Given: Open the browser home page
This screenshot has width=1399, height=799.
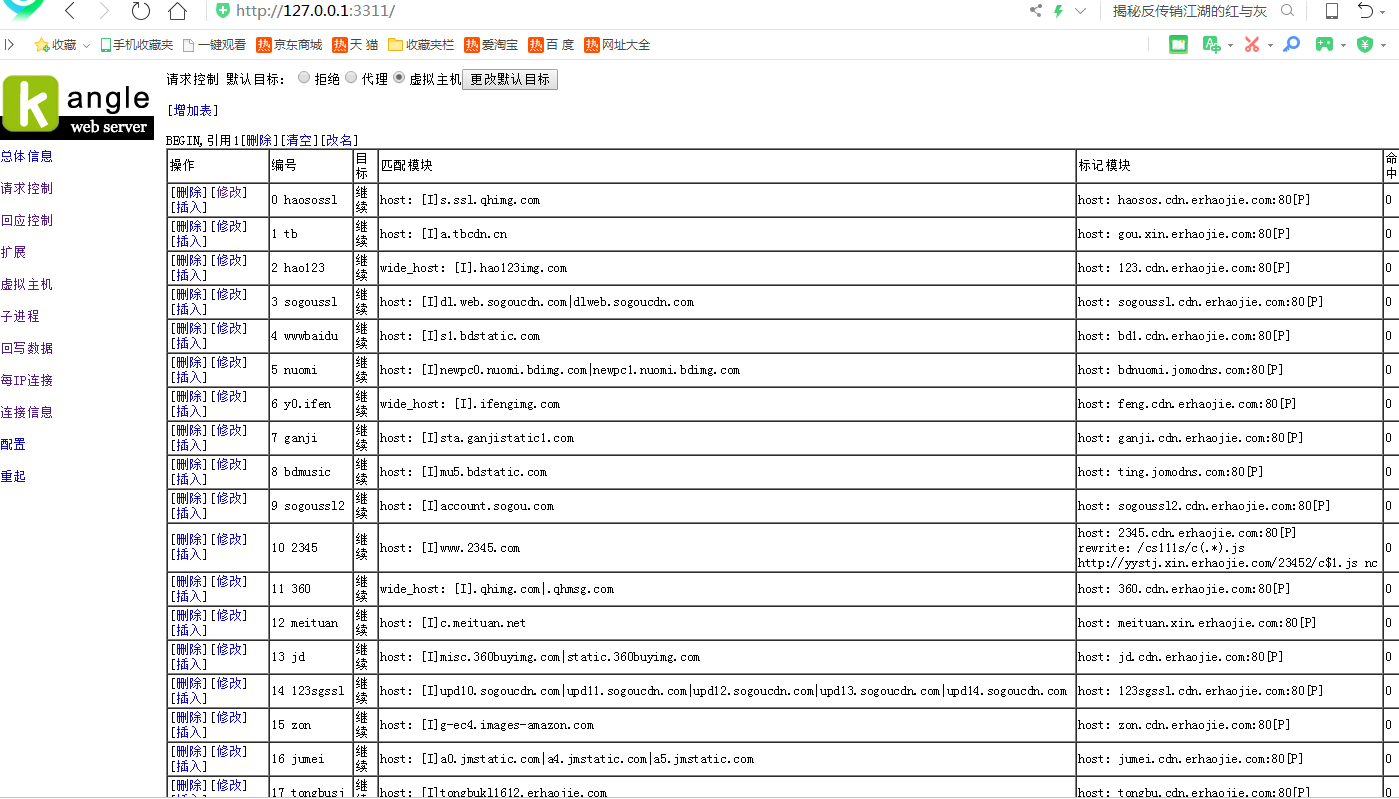Looking at the screenshot, I should pyautogui.click(x=177, y=11).
